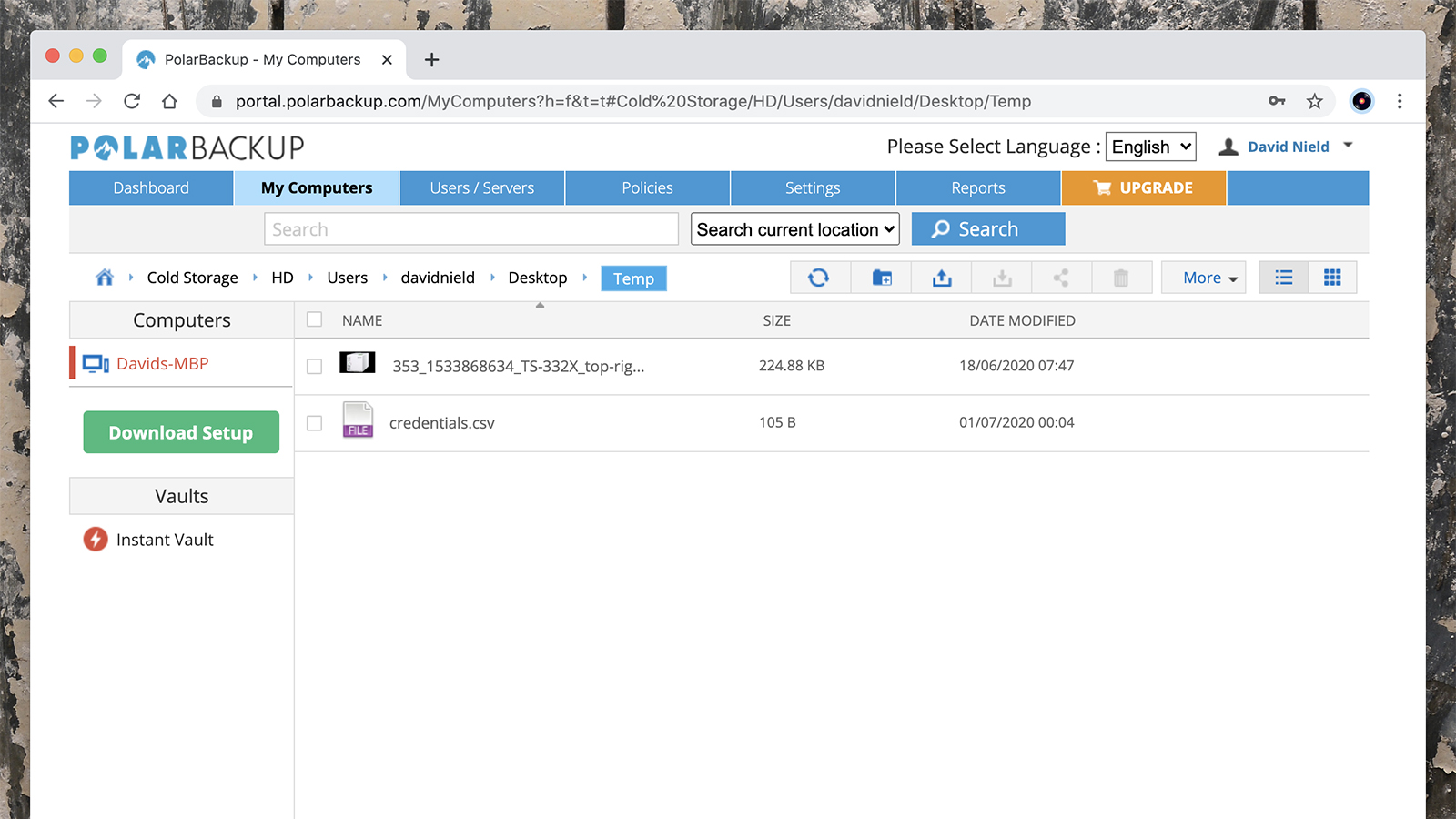This screenshot has width=1456, height=819.
Task: Click the David Nield account link
Action: click(x=1288, y=147)
